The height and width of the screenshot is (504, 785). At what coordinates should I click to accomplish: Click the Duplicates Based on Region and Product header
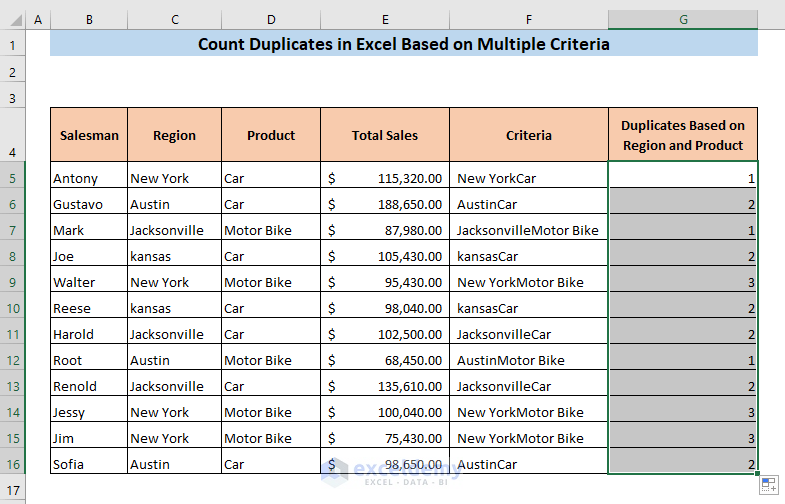click(x=683, y=135)
